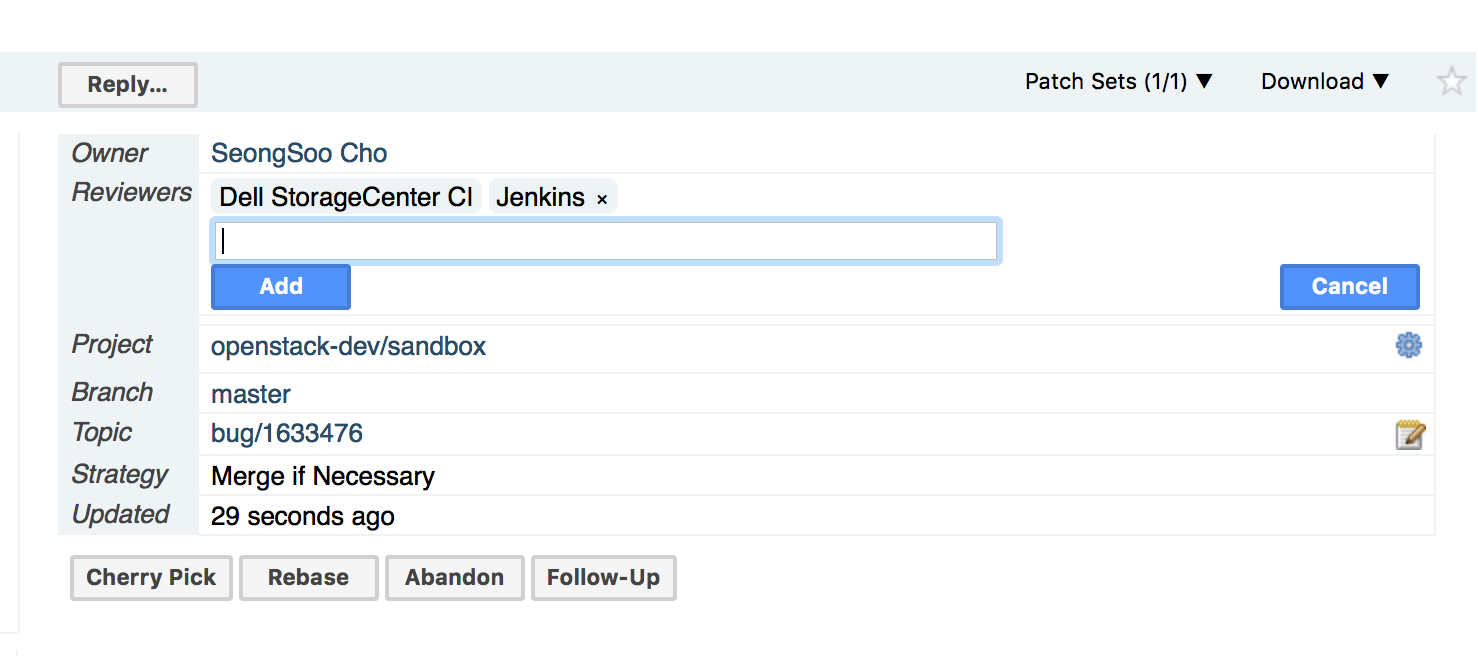The height and width of the screenshot is (656, 1478).
Task: Rebase the change with the Rebase button
Action: coord(308,578)
